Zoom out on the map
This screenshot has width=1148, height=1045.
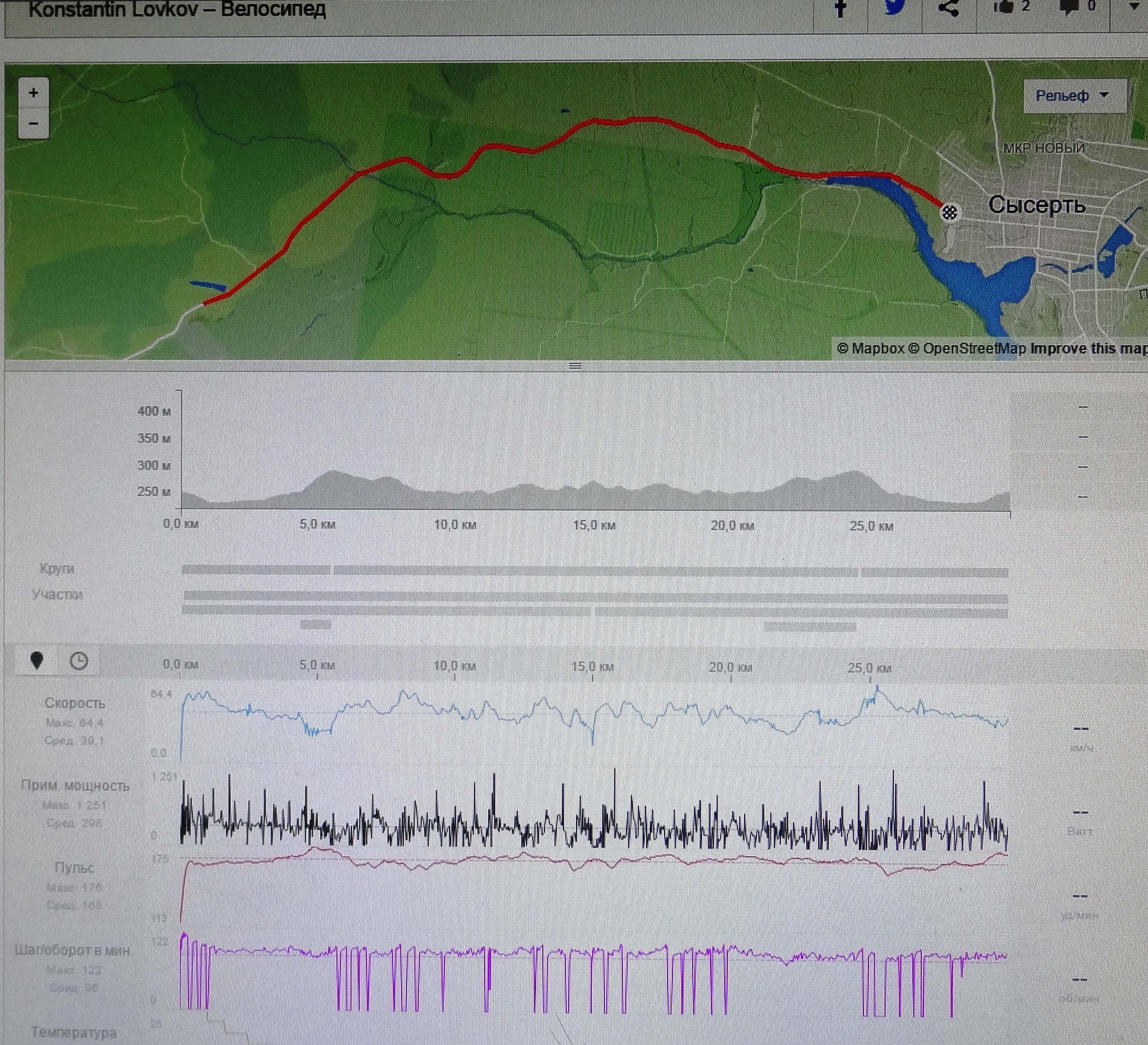click(x=34, y=123)
